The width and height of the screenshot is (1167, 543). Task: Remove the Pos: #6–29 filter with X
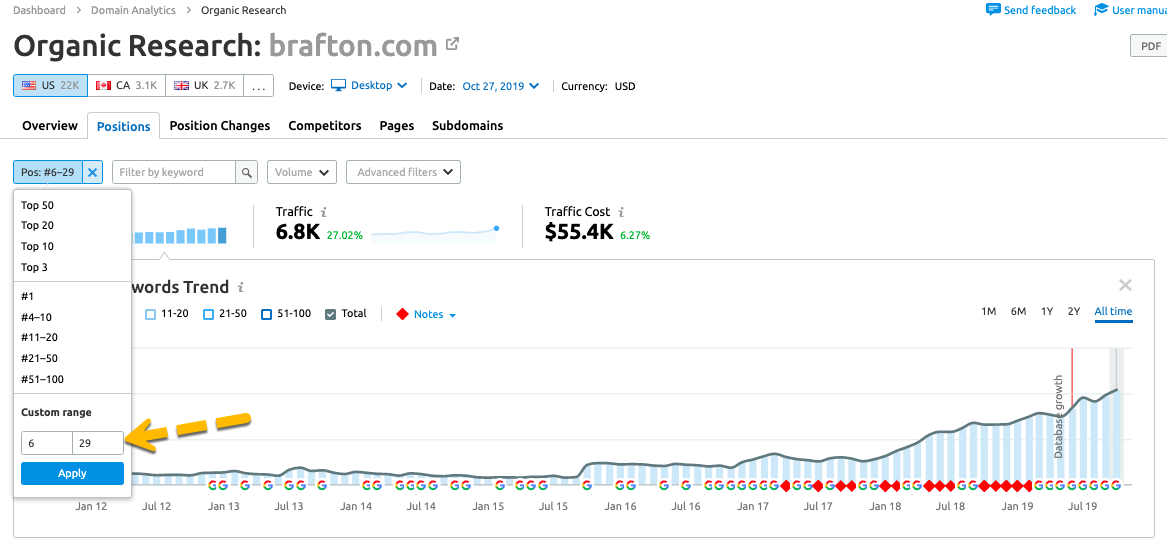click(x=93, y=172)
